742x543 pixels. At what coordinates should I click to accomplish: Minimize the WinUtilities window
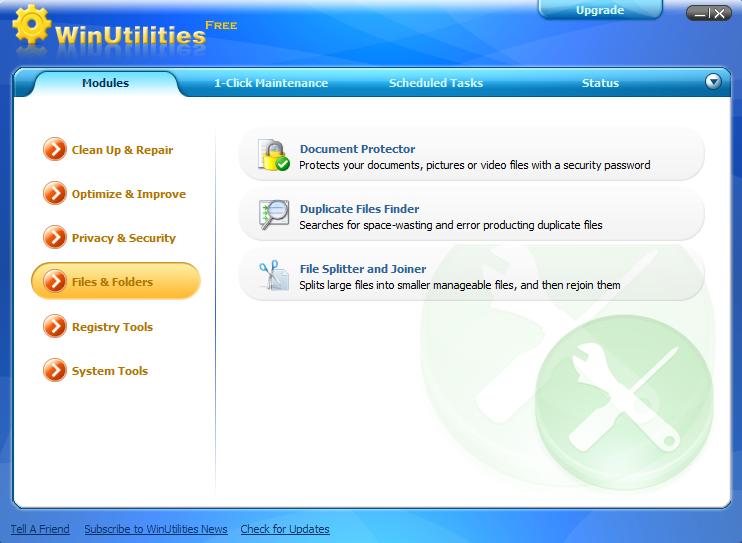click(x=699, y=15)
